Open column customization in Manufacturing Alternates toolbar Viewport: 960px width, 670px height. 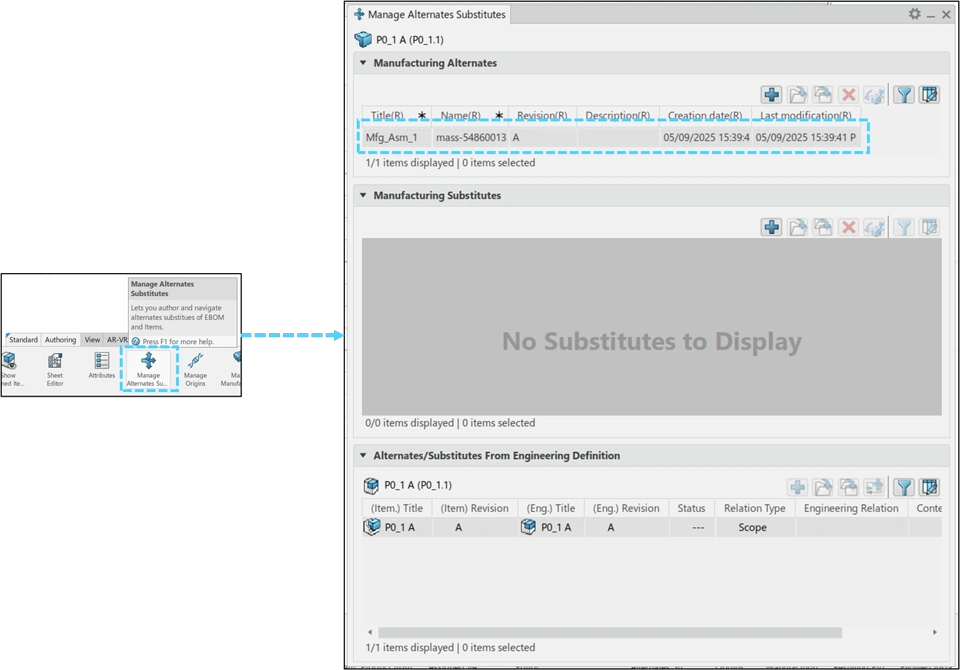pyautogui.click(x=929, y=95)
